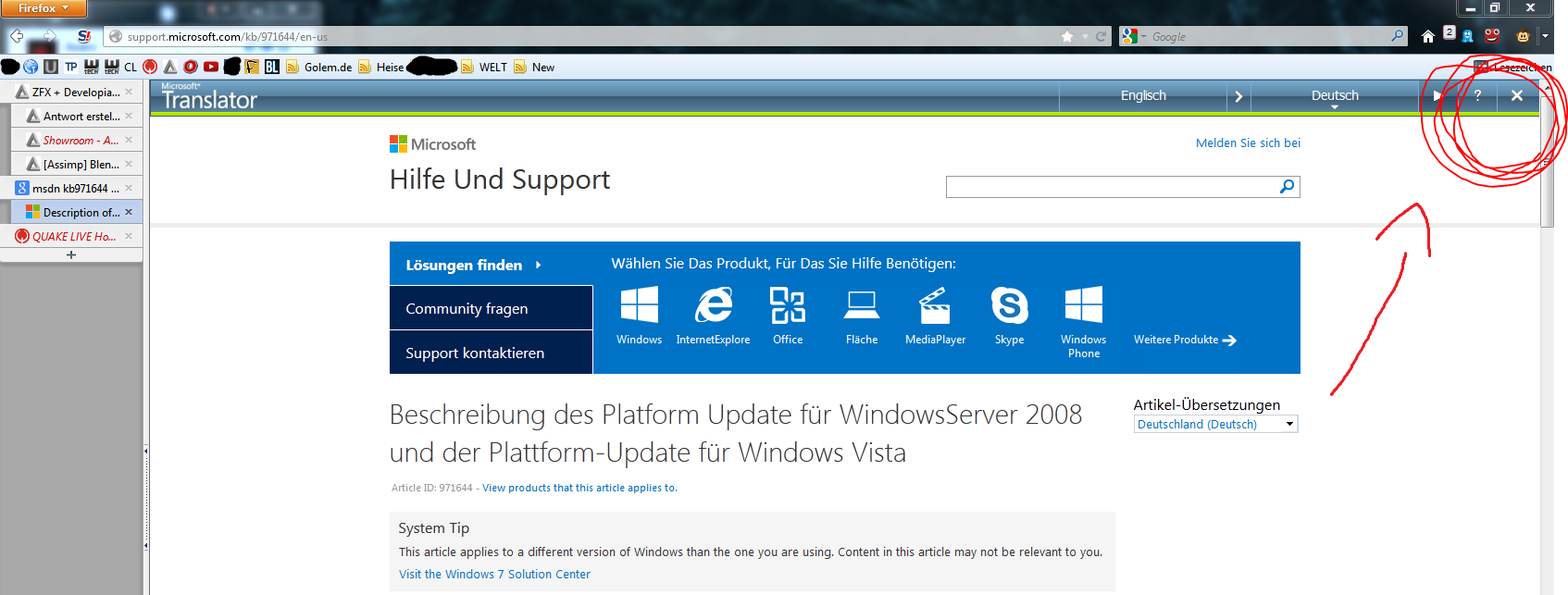This screenshot has height=595, width=1568.
Task: Open the YouTube bookmark icon
Action: (x=211, y=67)
